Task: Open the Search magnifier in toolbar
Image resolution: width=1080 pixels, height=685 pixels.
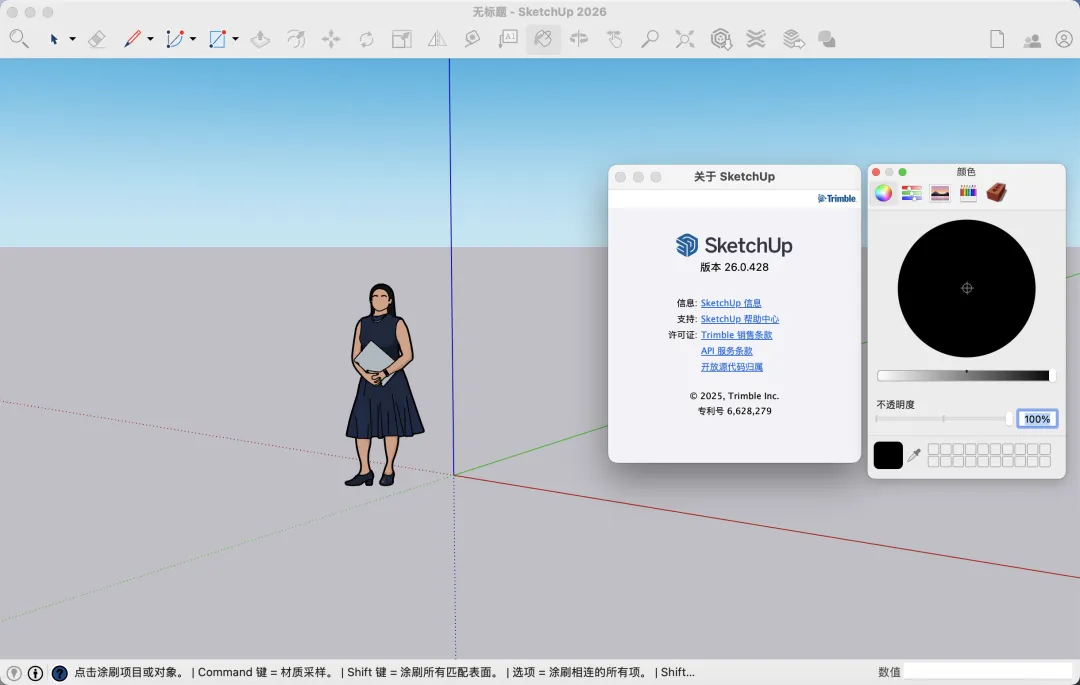Action: 19,39
